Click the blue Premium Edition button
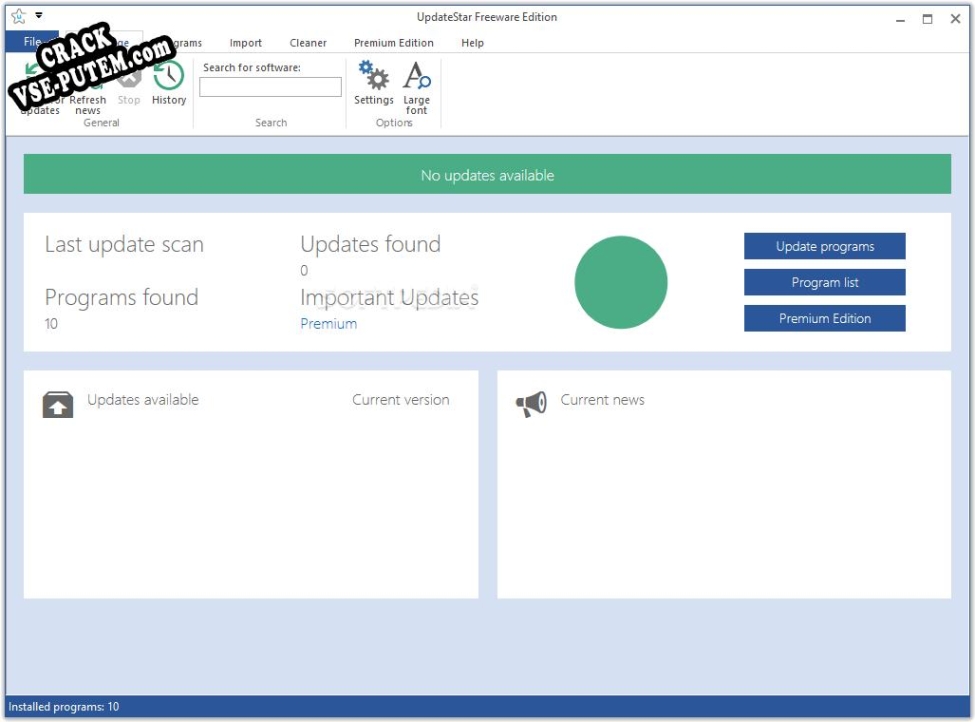975x722 pixels. pyautogui.click(x=825, y=318)
